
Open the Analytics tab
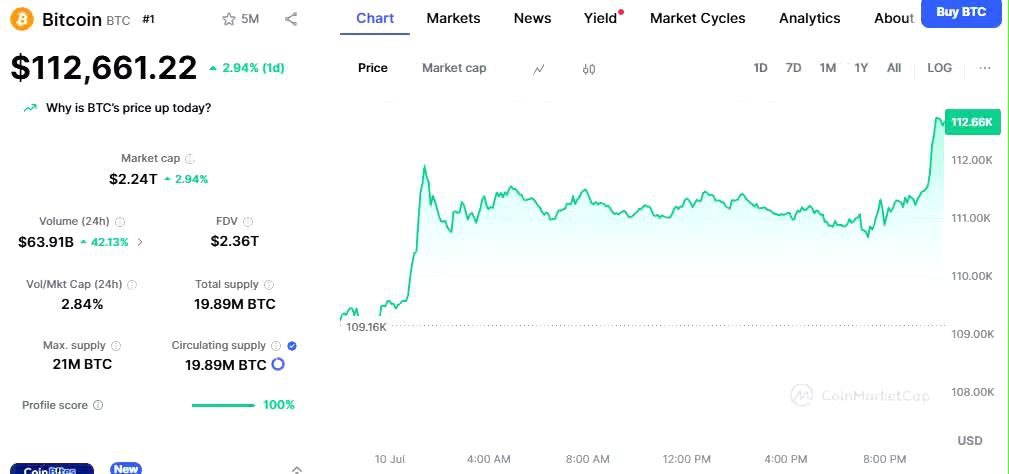pos(809,18)
